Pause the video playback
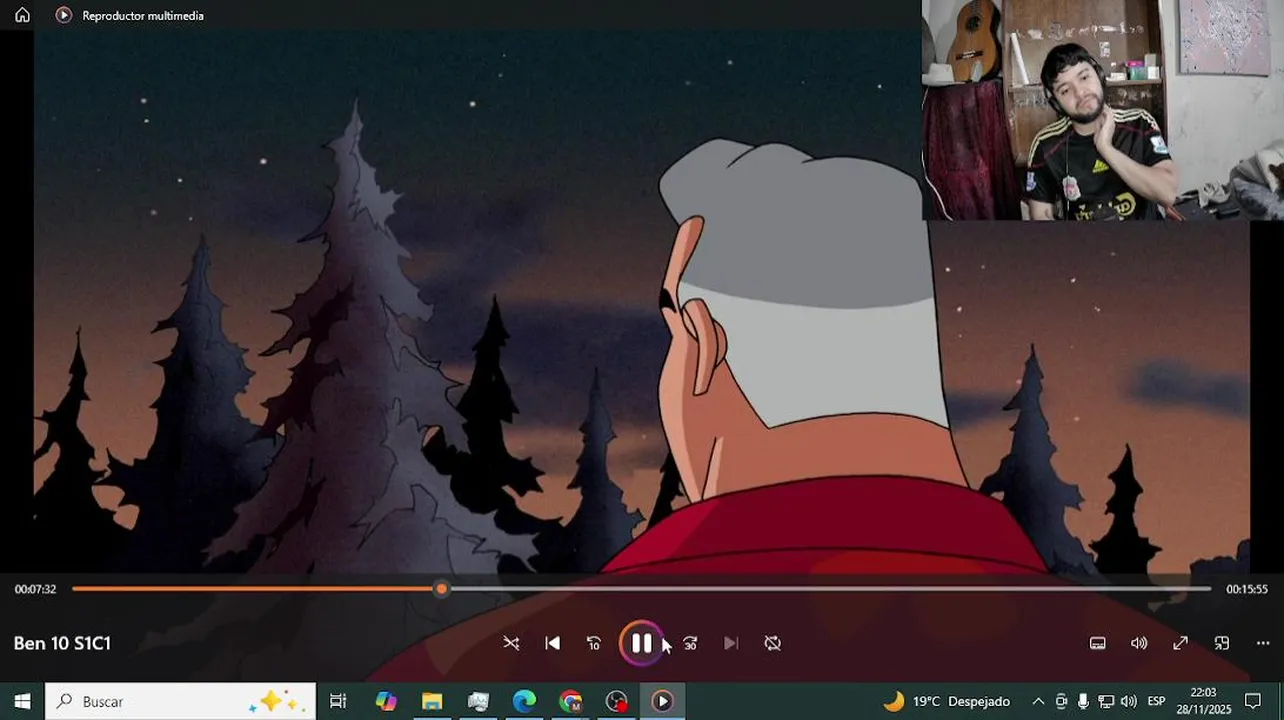Viewport: 1284px width, 720px height. point(641,643)
